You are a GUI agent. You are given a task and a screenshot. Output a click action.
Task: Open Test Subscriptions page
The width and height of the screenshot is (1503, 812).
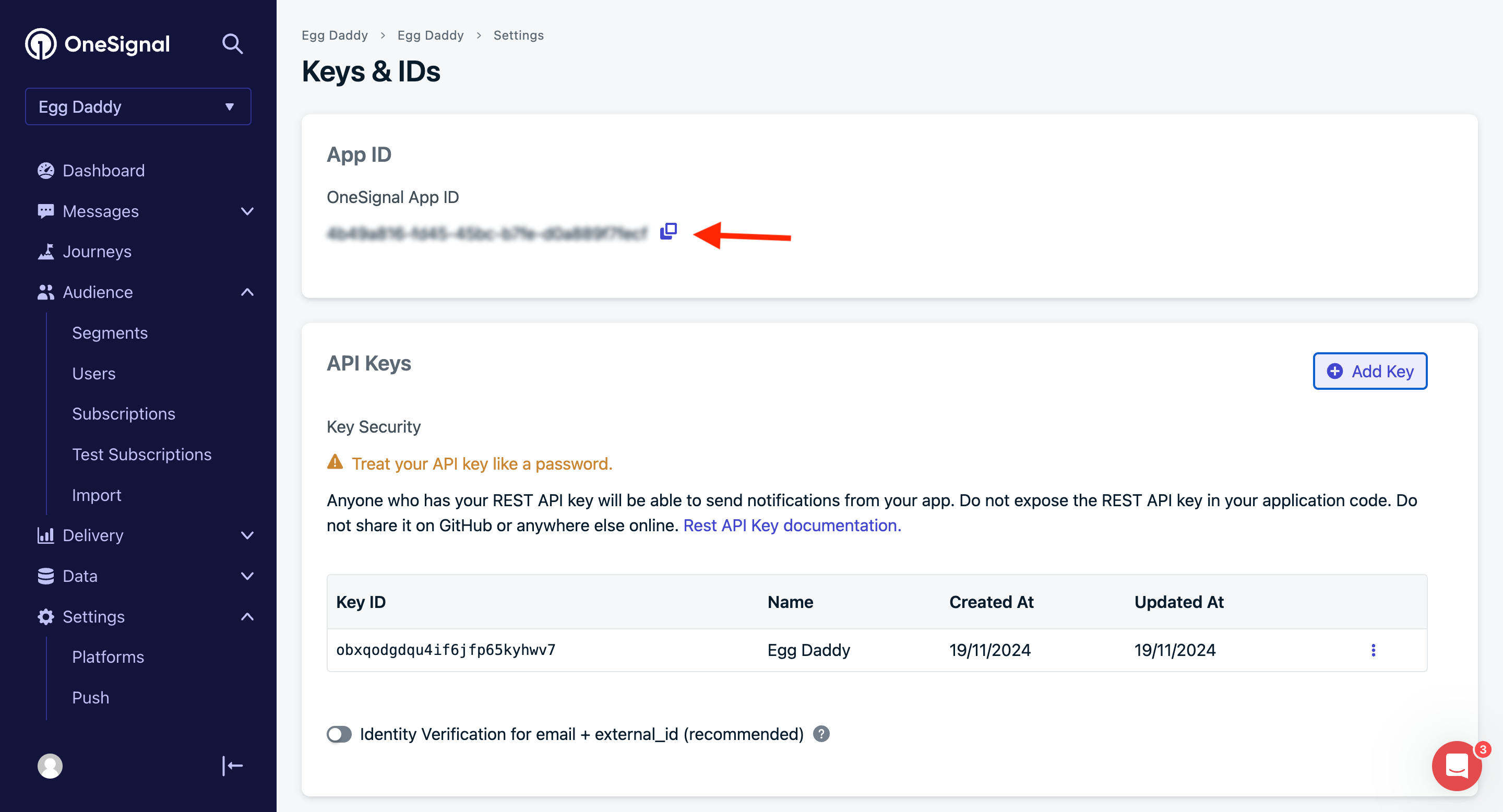142,455
